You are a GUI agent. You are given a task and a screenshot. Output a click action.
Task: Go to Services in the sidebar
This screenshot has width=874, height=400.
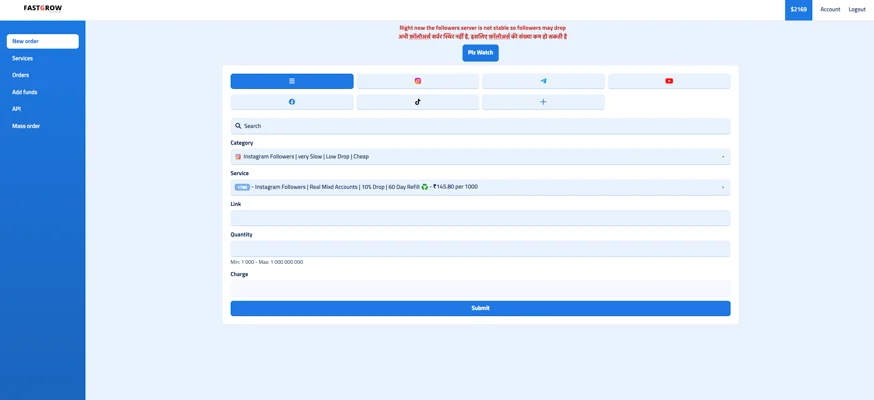click(23, 58)
